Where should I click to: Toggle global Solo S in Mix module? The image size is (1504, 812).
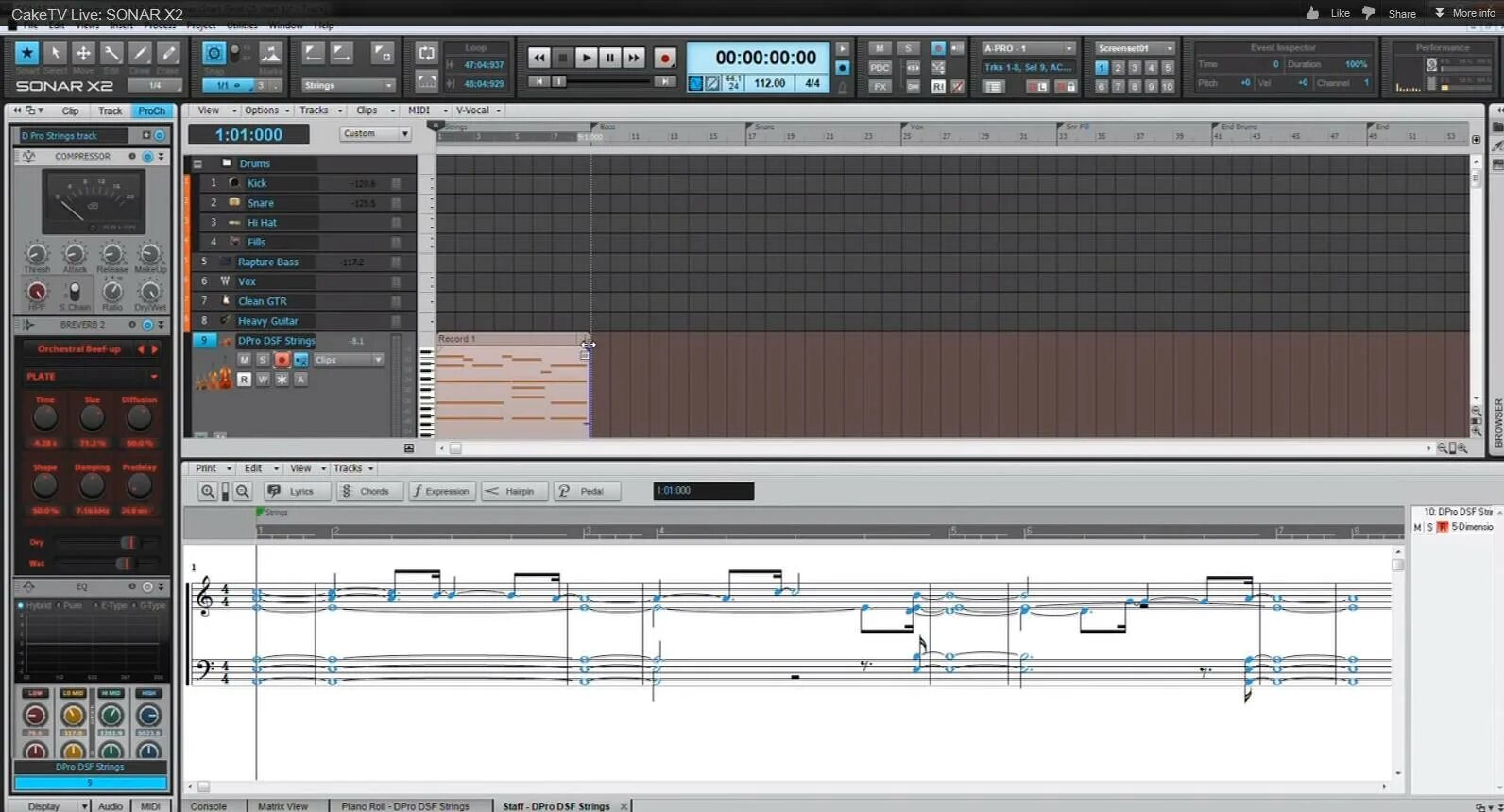pyautogui.click(x=908, y=48)
